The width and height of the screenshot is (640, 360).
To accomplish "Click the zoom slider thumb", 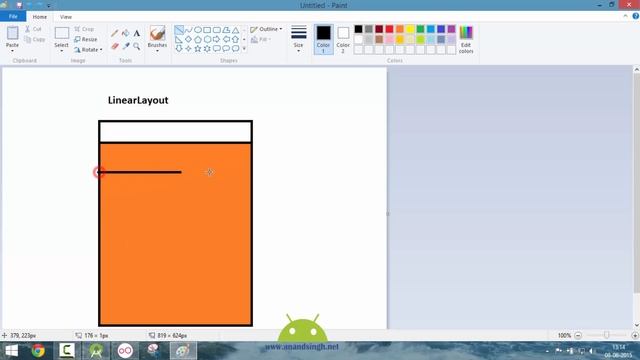I will coord(607,335).
